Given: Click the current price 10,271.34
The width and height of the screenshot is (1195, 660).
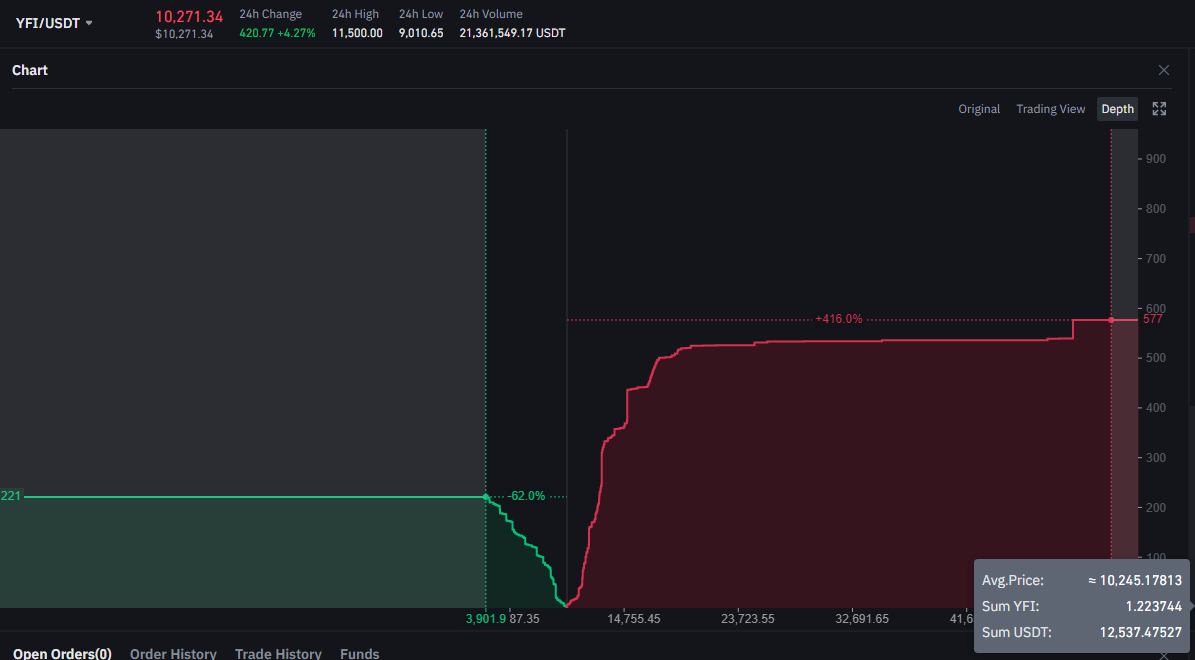Looking at the screenshot, I should pyautogui.click(x=190, y=17).
